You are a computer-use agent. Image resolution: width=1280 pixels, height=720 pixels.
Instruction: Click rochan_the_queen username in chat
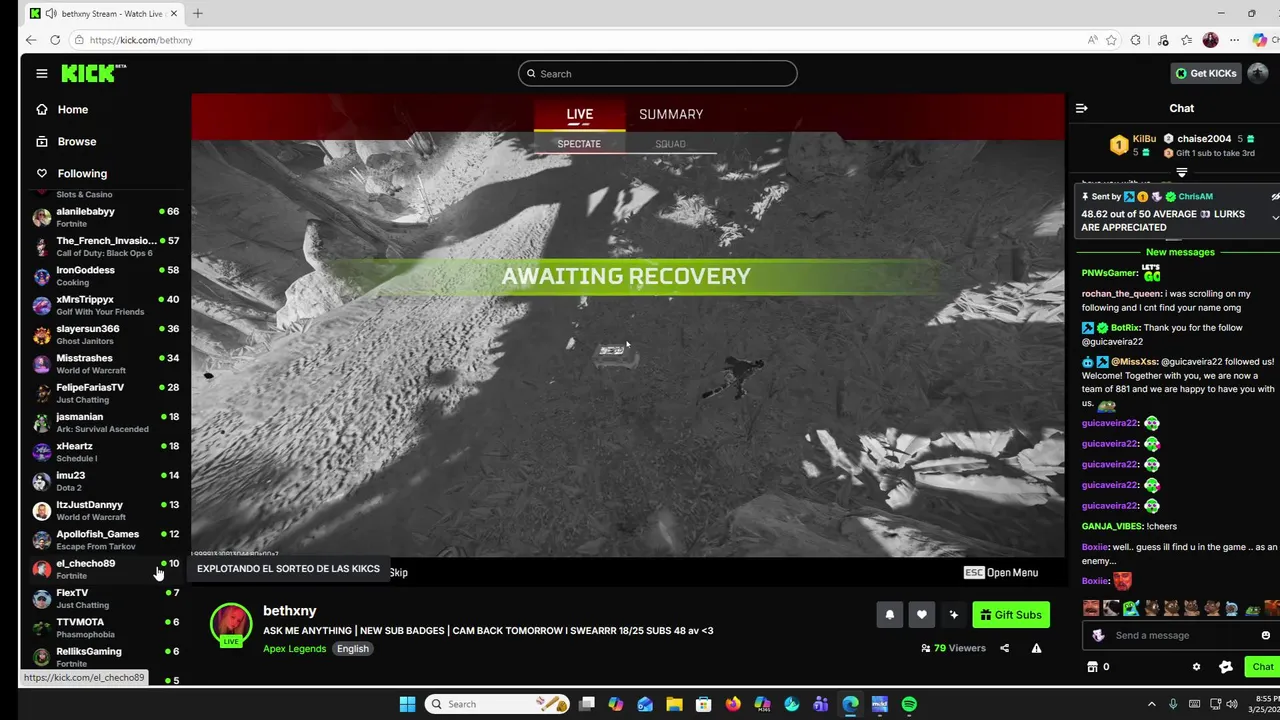pyautogui.click(x=1121, y=294)
